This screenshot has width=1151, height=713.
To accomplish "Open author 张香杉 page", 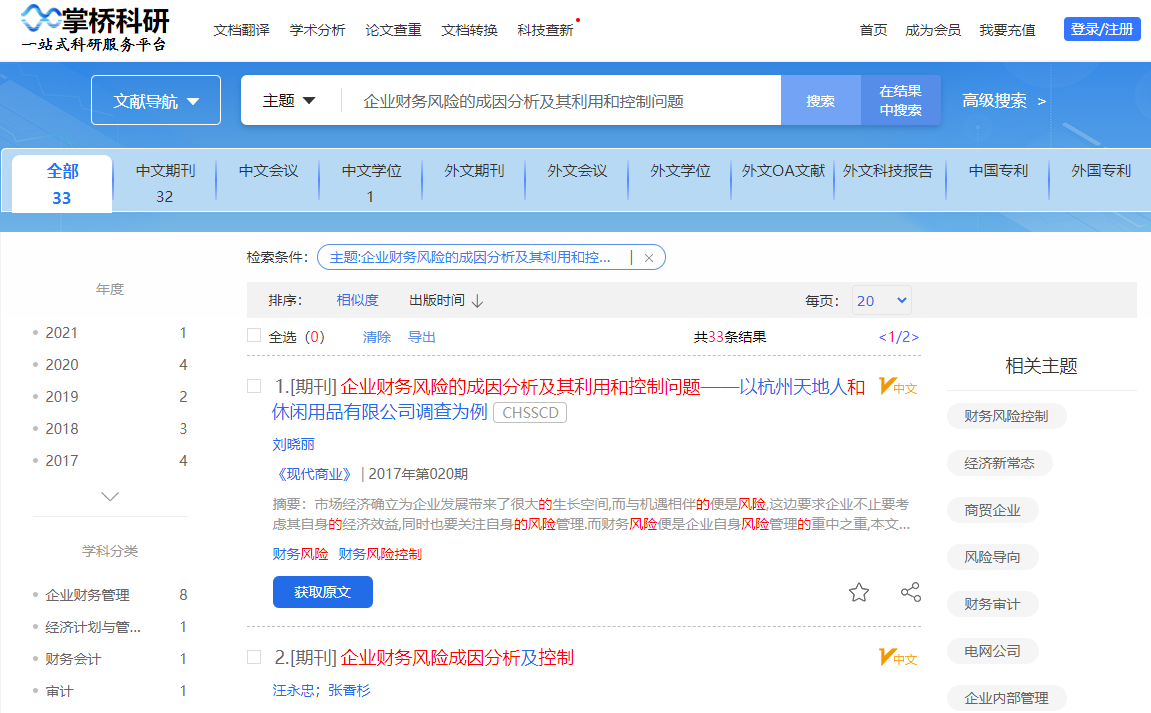I will pos(349,690).
